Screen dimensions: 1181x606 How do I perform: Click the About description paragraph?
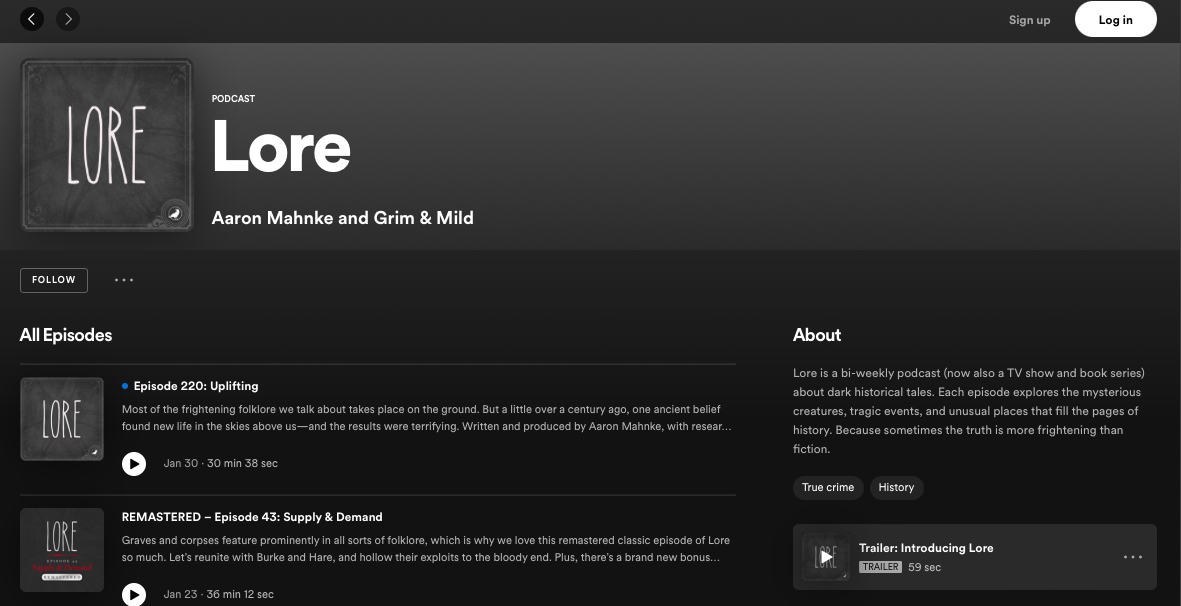coord(969,411)
